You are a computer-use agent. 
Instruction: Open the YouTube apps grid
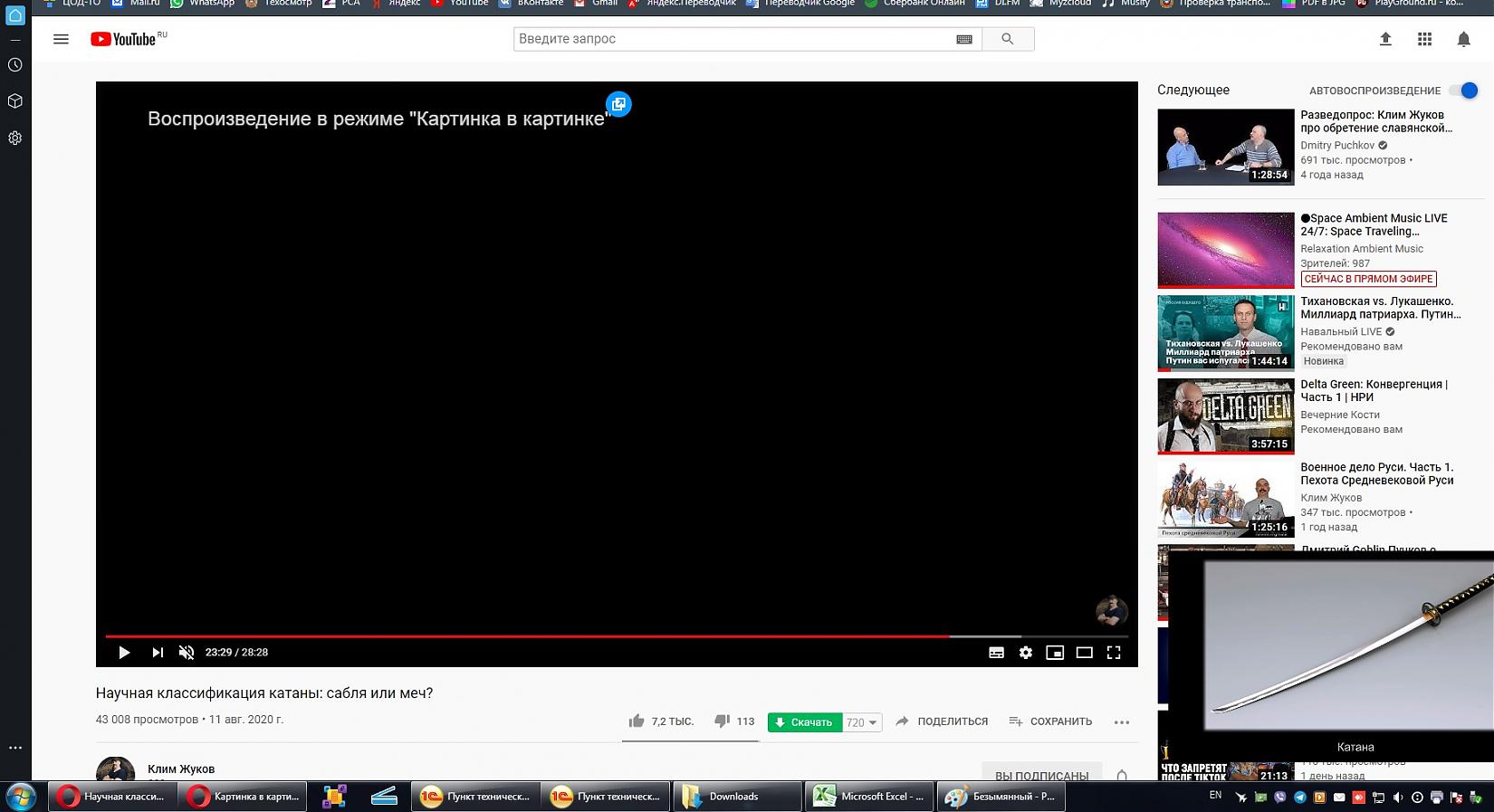[1424, 39]
